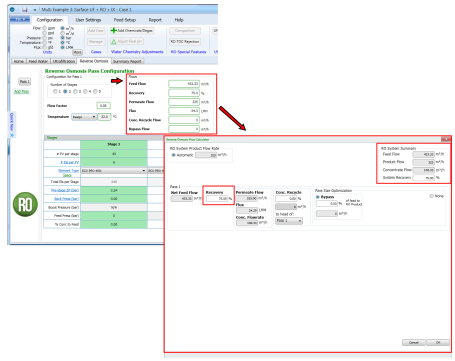
Task: Click the Feed Flow input field
Action: (x=184, y=84)
